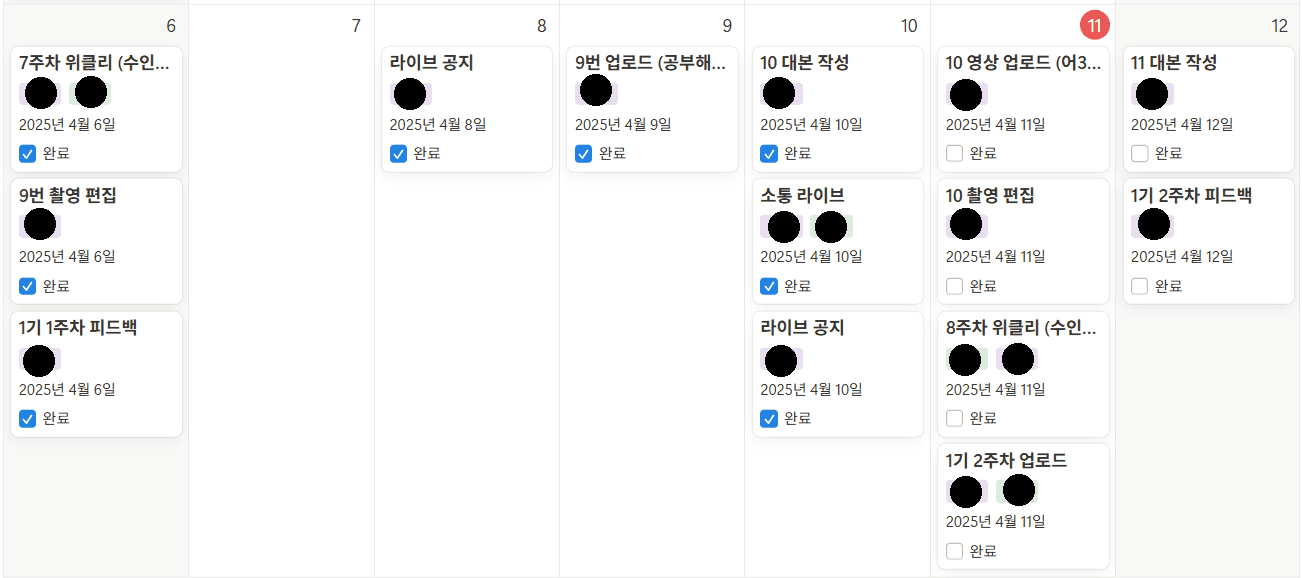
Task: Mark 1기 2주차 업로드 as 완료
Action: tap(954, 551)
